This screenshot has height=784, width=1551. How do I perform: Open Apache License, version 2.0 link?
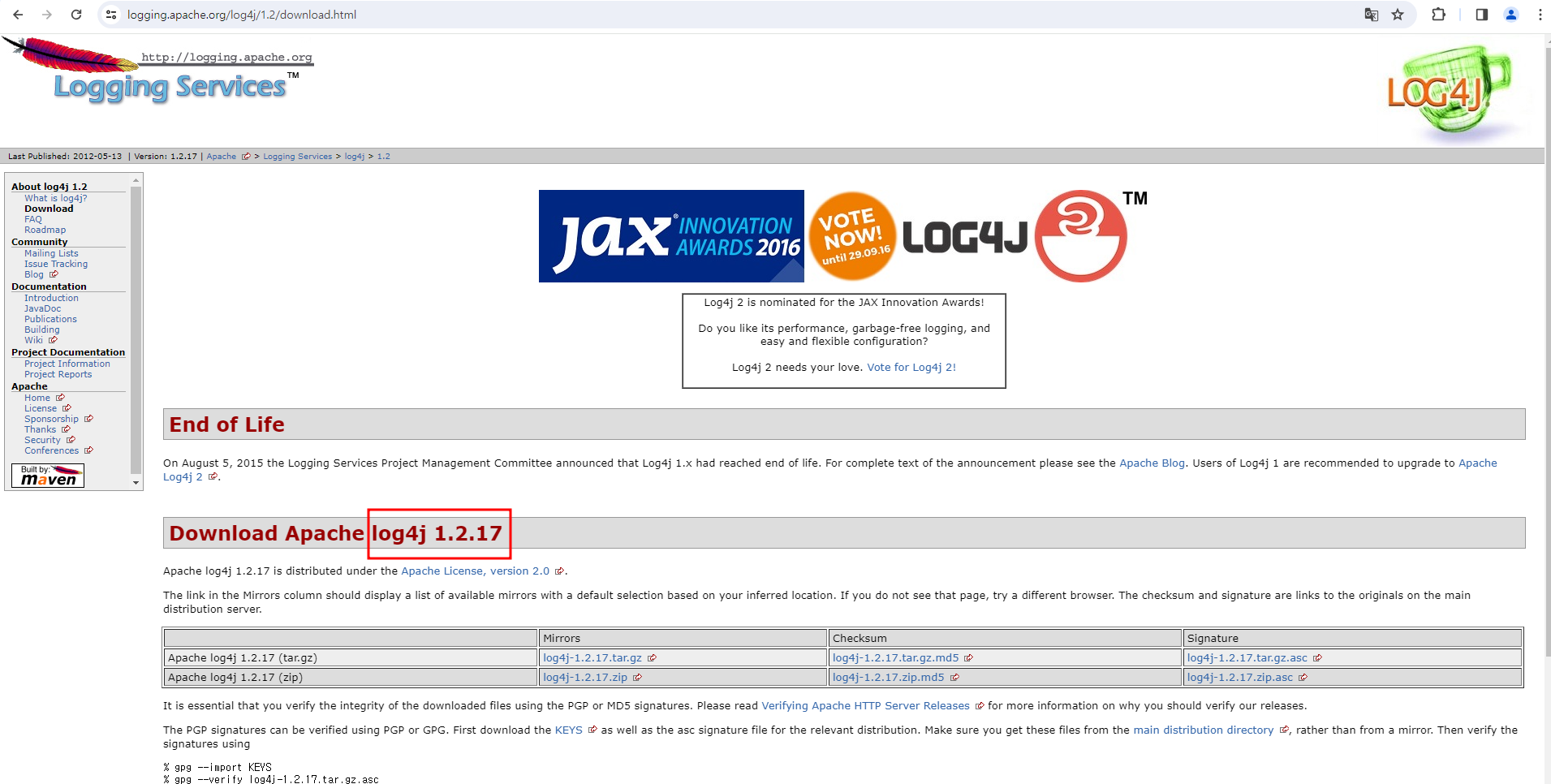tap(475, 571)
